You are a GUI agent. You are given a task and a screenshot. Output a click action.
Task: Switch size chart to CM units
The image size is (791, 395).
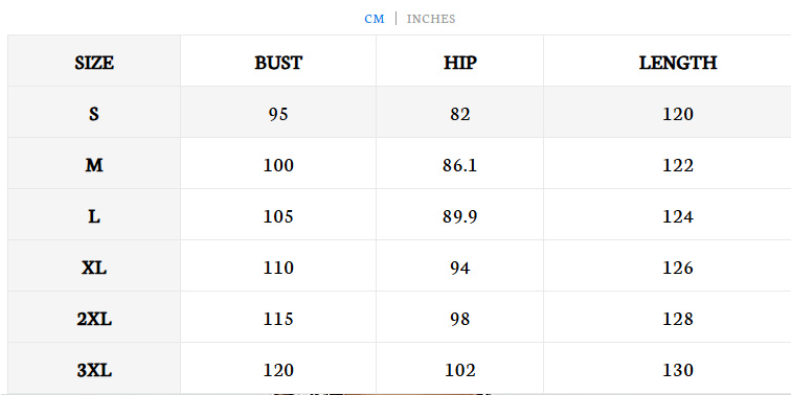[374, 19]
